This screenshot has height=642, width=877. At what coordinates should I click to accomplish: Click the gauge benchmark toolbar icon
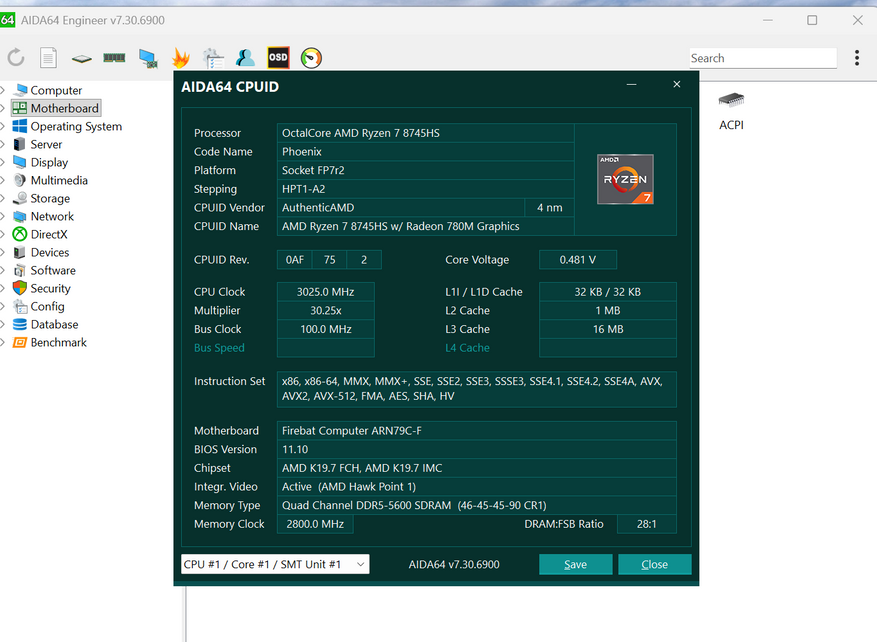(x=311, y=58)
